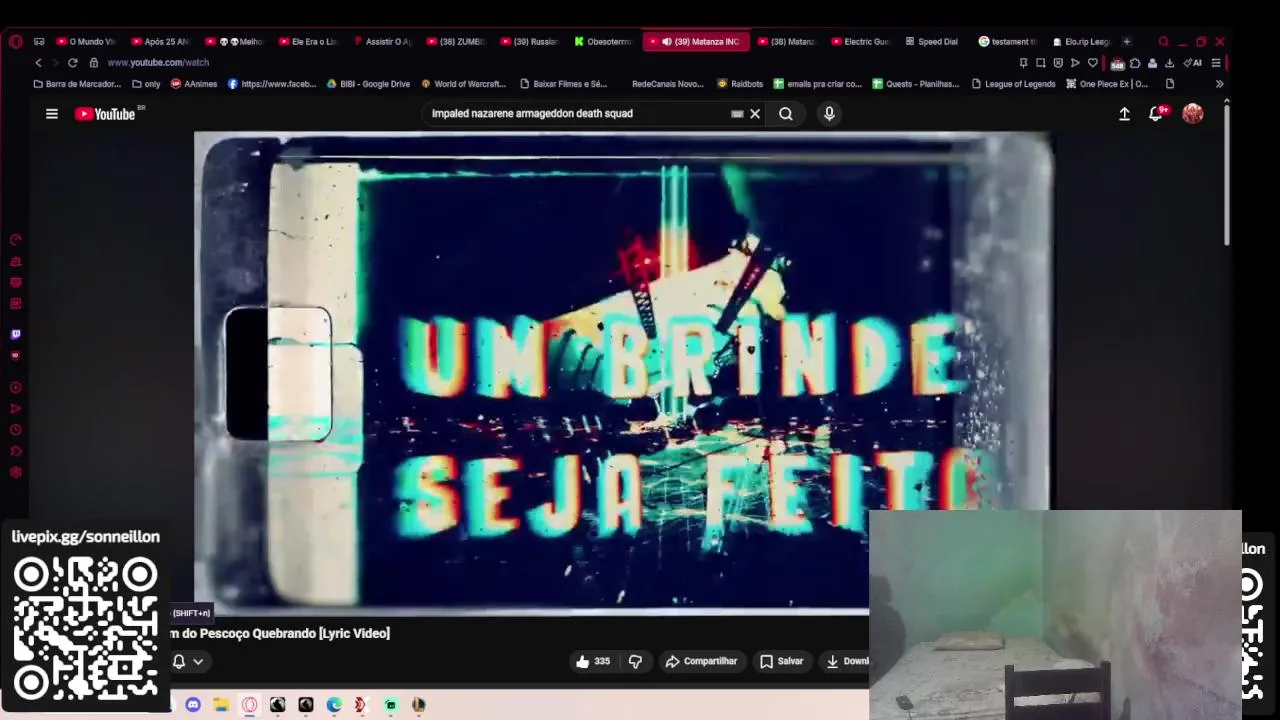The width and height of the screenshot is (1280, 720).
Task: Open Twitch in Opera sidebar
Action: [15, 335]
